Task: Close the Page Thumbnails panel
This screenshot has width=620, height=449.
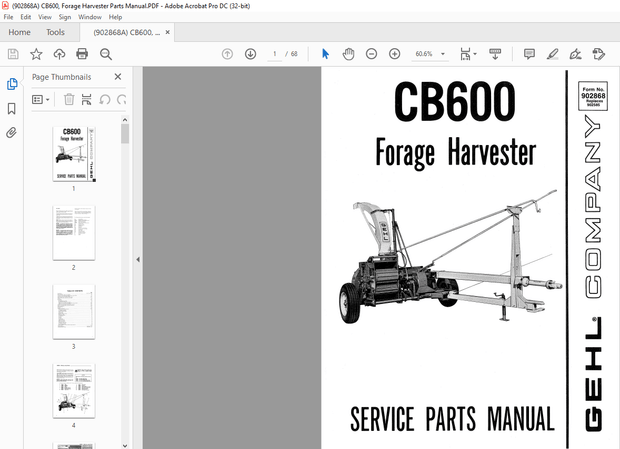Action: pos(118,77)
